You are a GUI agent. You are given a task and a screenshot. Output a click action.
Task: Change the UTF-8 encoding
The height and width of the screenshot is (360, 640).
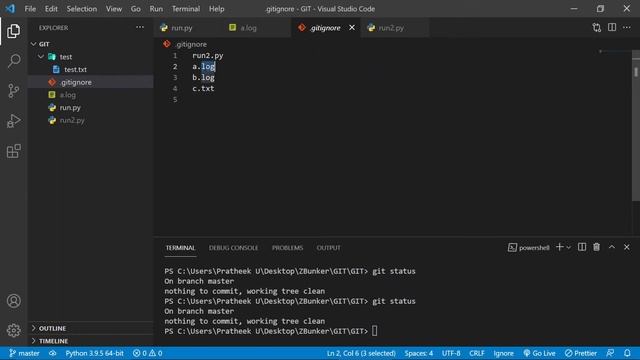[451, 353]
